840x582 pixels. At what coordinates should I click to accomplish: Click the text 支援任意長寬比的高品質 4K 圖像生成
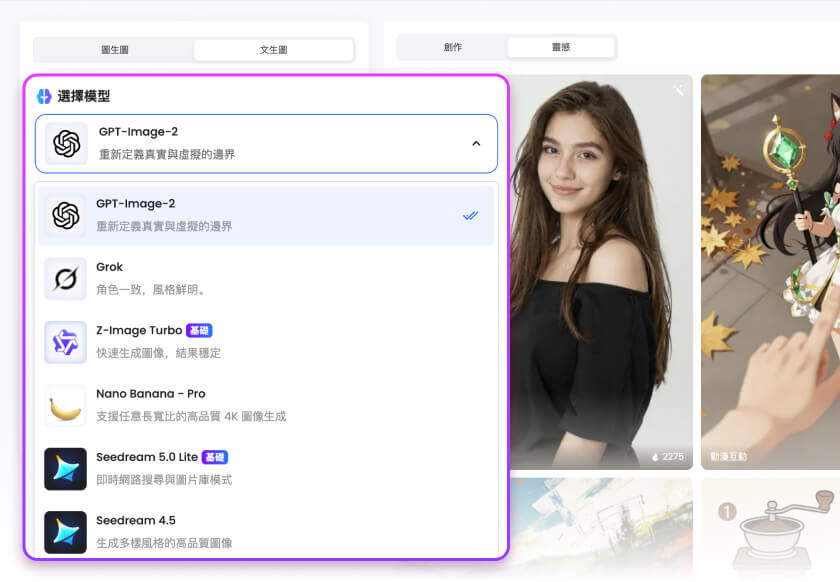click(x=191, y=416)
